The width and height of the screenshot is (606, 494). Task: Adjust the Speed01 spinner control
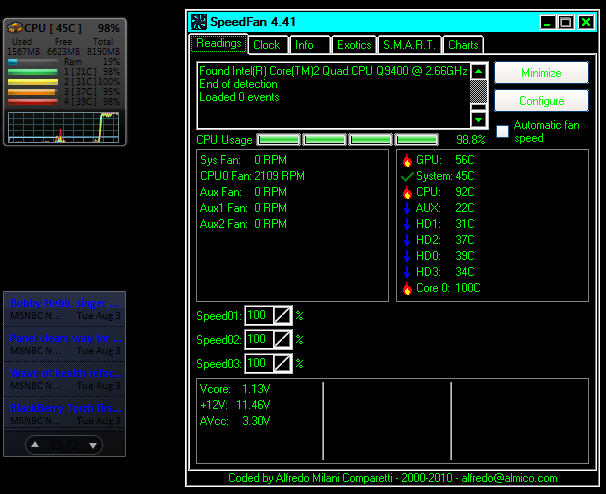pos(282,316)
